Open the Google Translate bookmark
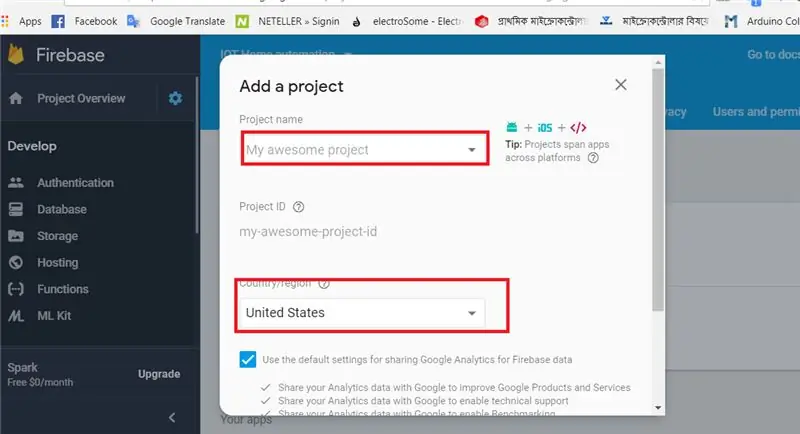800x434 pixels. [177, 21]
